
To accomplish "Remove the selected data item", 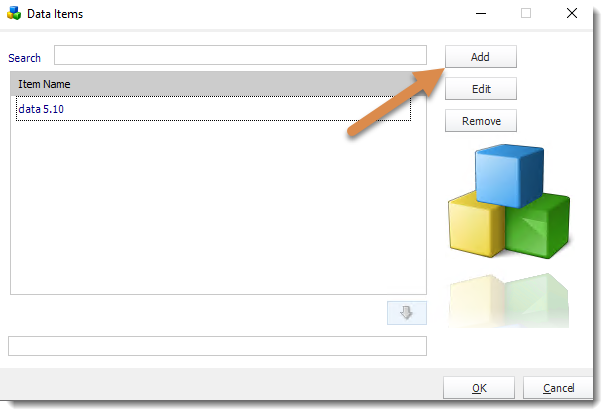I will [480, 121].
